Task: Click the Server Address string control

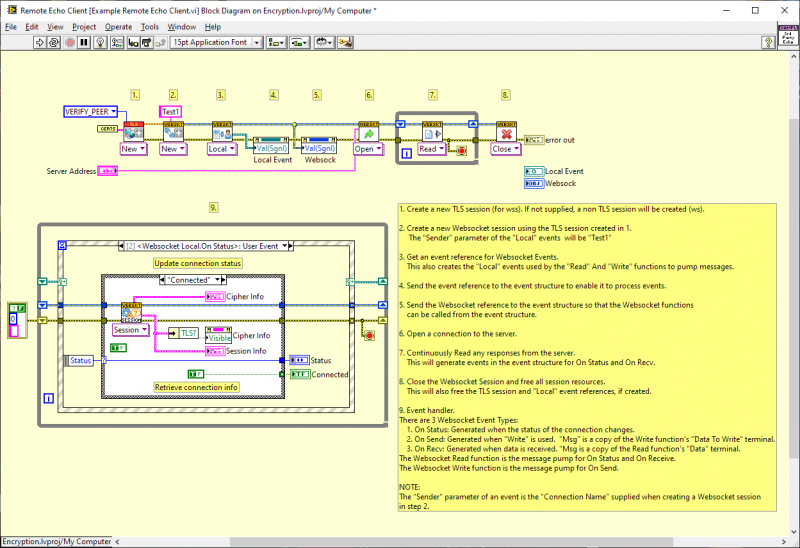Action: click(108, 172)
